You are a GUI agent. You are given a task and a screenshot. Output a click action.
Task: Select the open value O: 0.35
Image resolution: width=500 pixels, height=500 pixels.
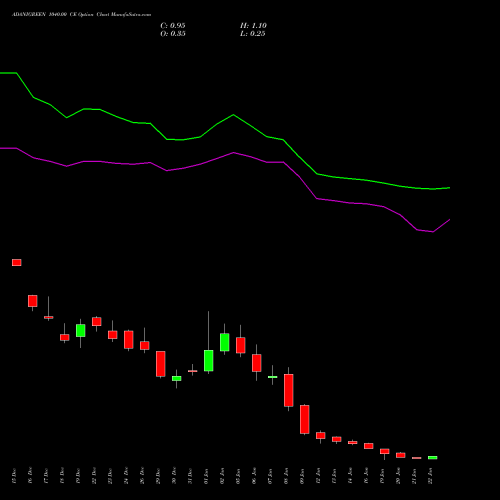173,34
